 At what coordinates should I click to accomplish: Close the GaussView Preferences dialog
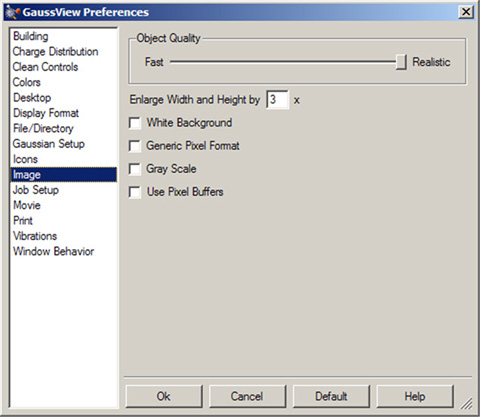coord(466,12)
